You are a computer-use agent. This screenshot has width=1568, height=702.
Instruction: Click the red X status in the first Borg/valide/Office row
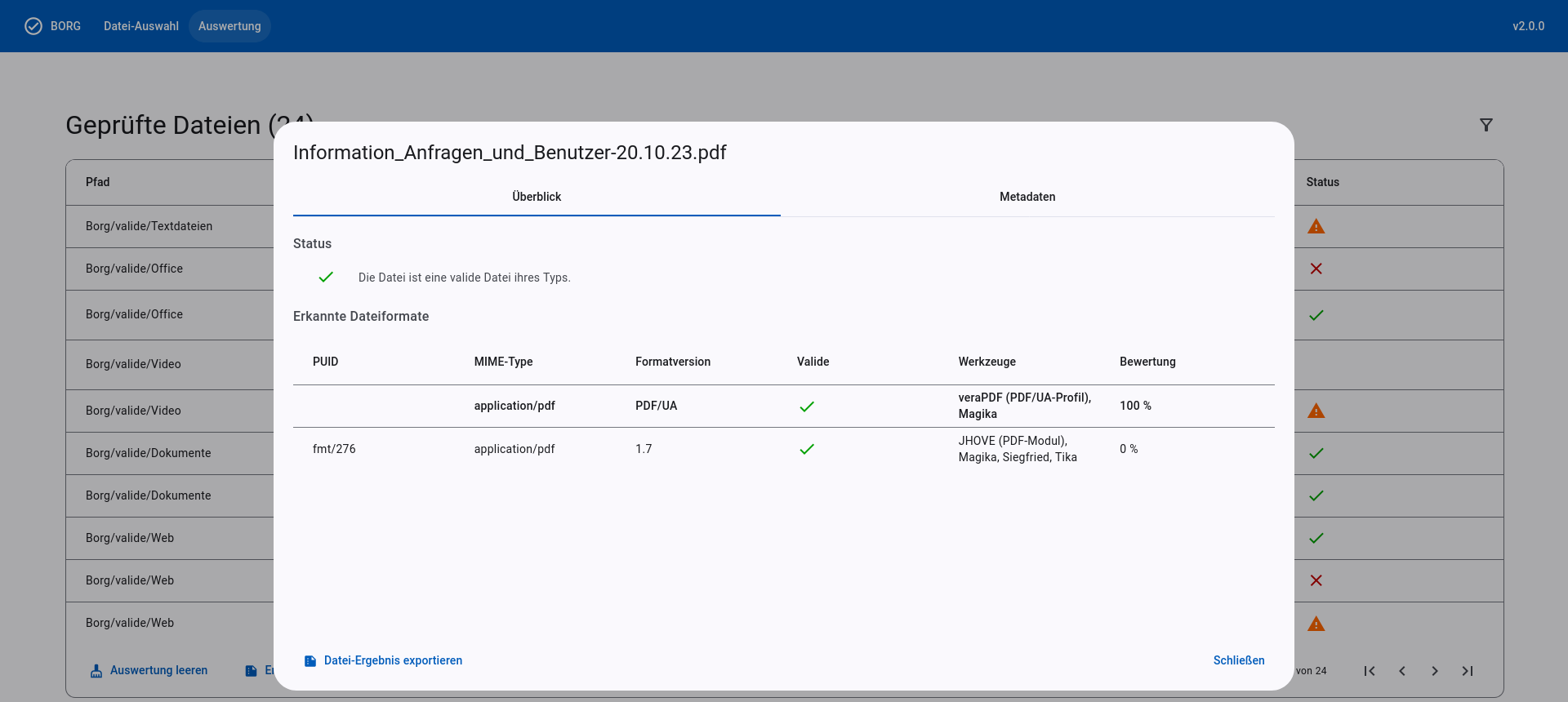(x=1316, y=269)
